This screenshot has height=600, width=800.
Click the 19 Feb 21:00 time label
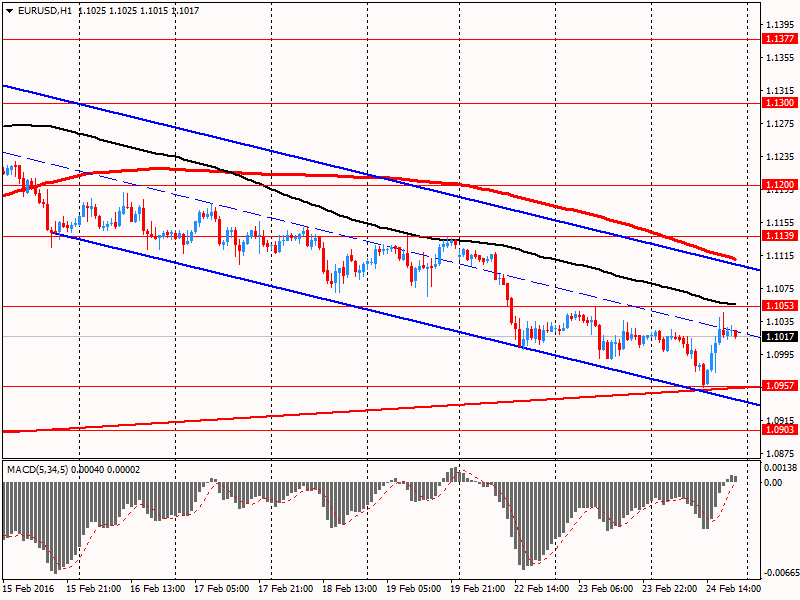pyautogui.click(x=478, y=589)
